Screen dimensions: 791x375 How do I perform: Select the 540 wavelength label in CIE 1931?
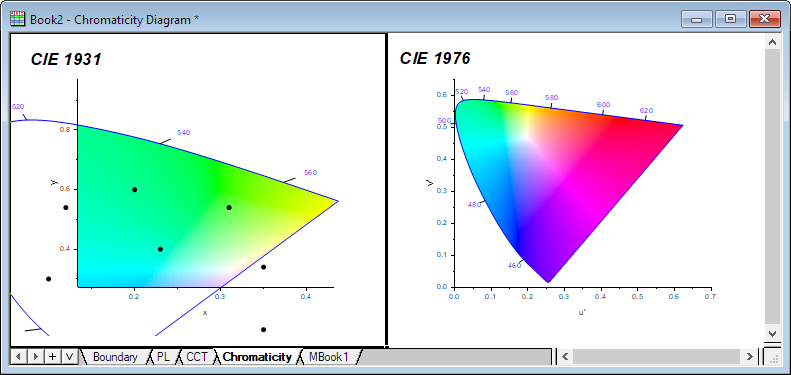(184, 133)
